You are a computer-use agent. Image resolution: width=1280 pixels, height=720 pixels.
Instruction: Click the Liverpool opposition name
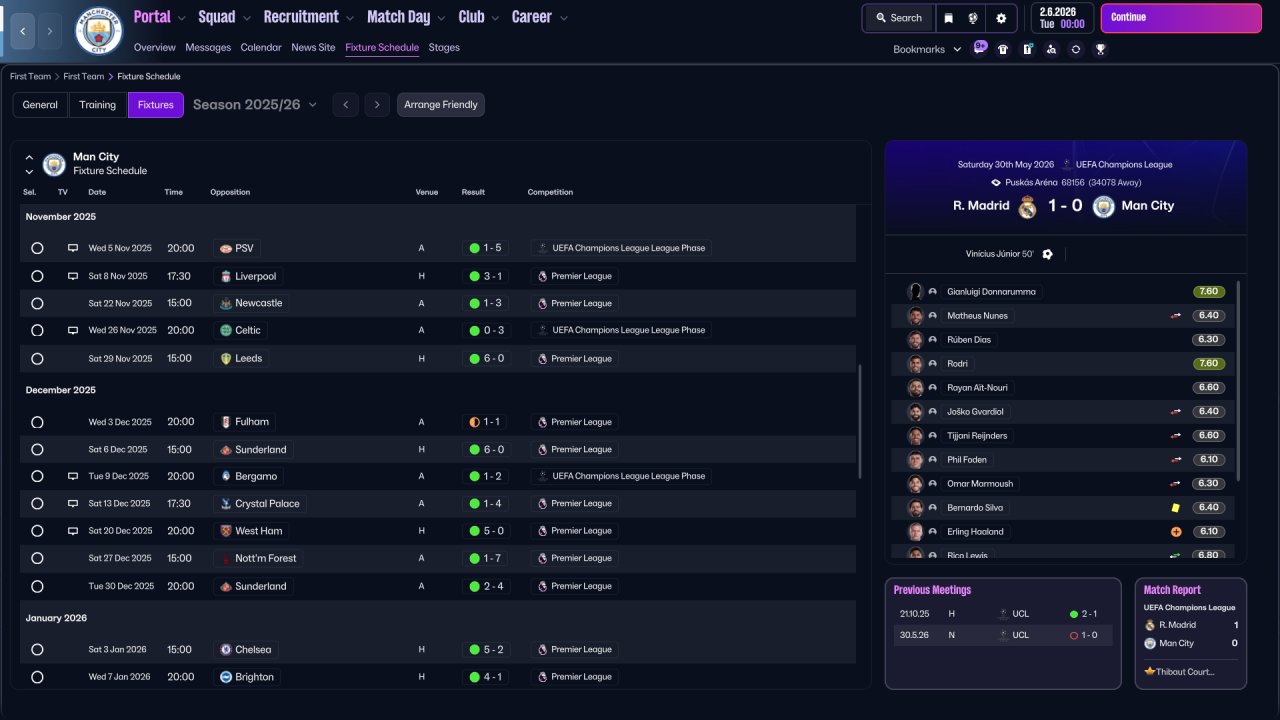coord(255,276)
